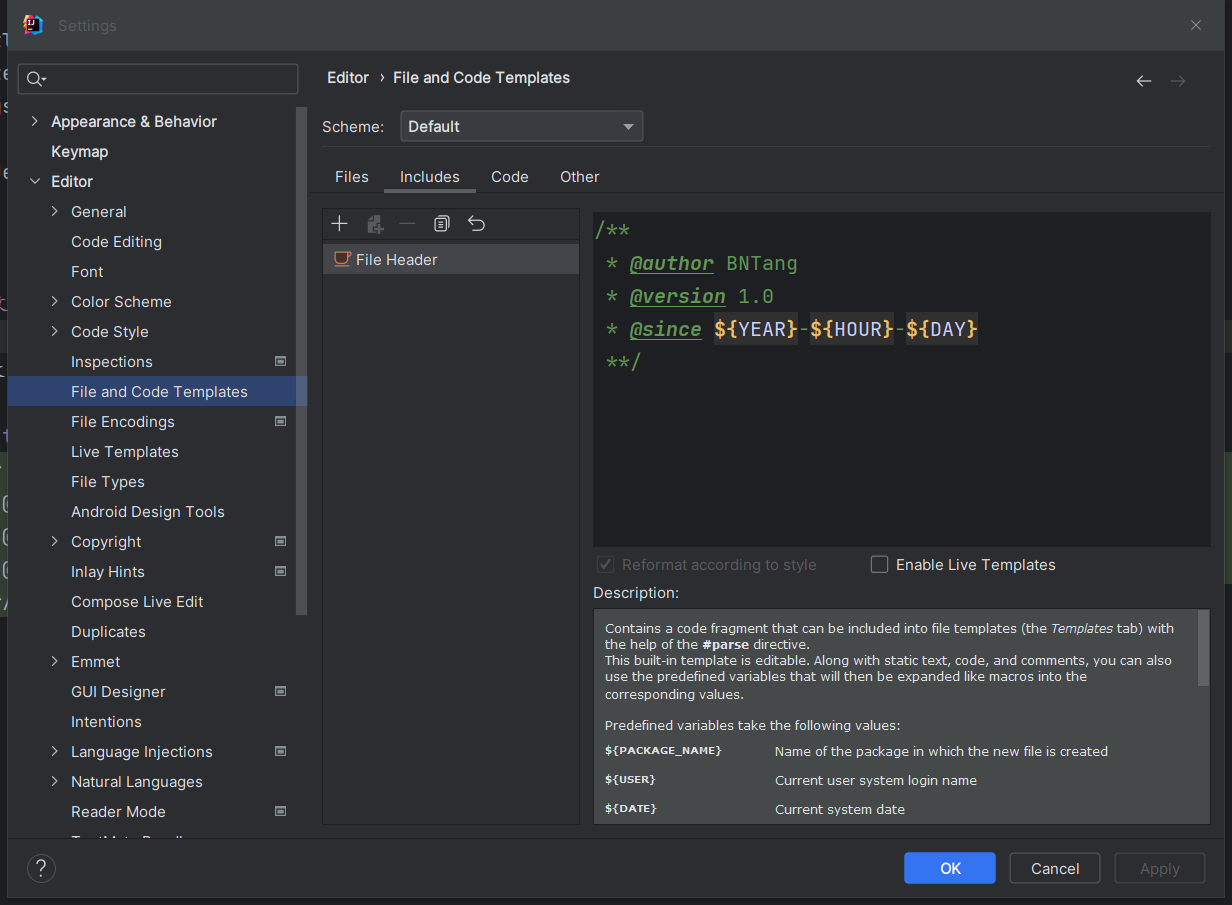Click the forward navigation arrow at top right

tap(1177, 81)
